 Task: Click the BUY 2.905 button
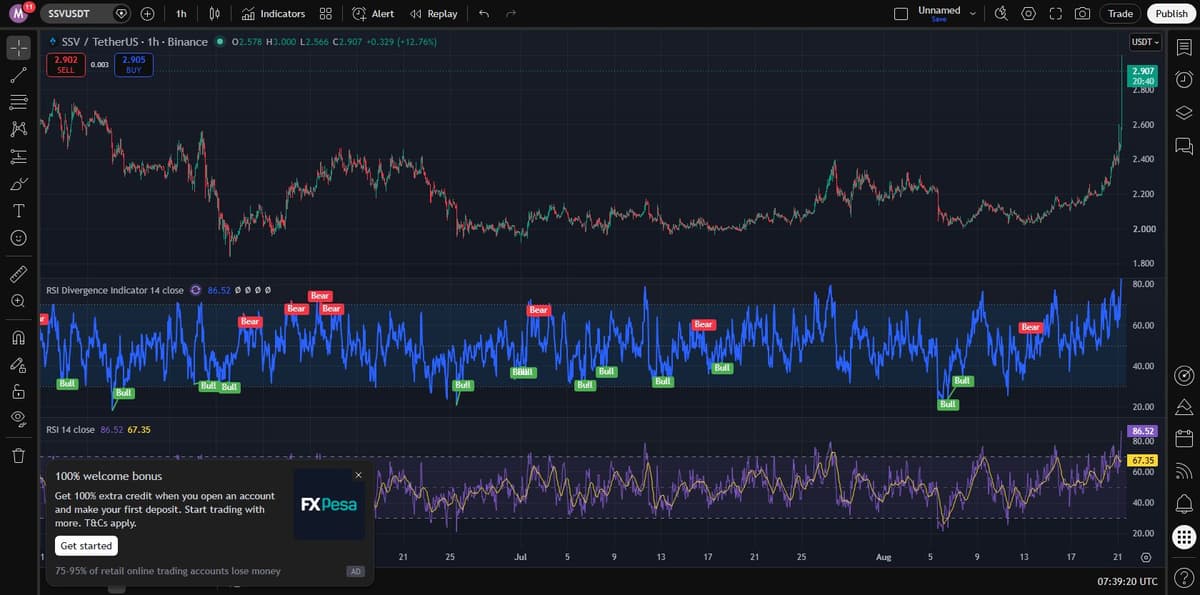(133, 64)
